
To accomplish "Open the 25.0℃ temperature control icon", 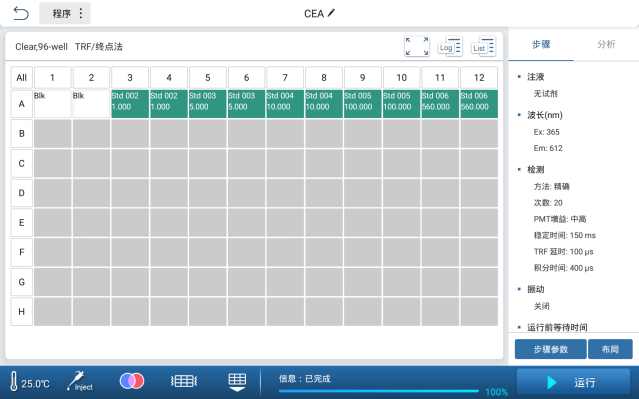I will (x=29, y=382).
